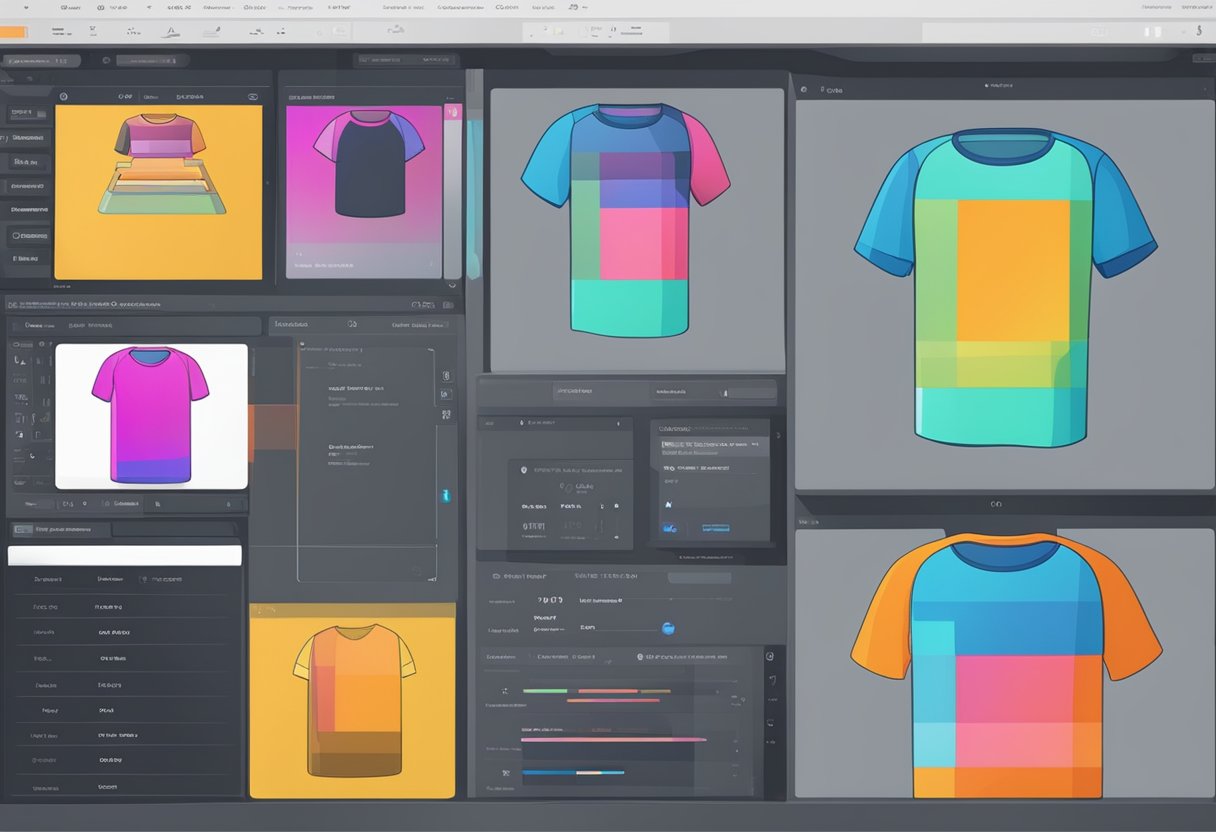Open the first menu in the top menu bar

[70, 6]
